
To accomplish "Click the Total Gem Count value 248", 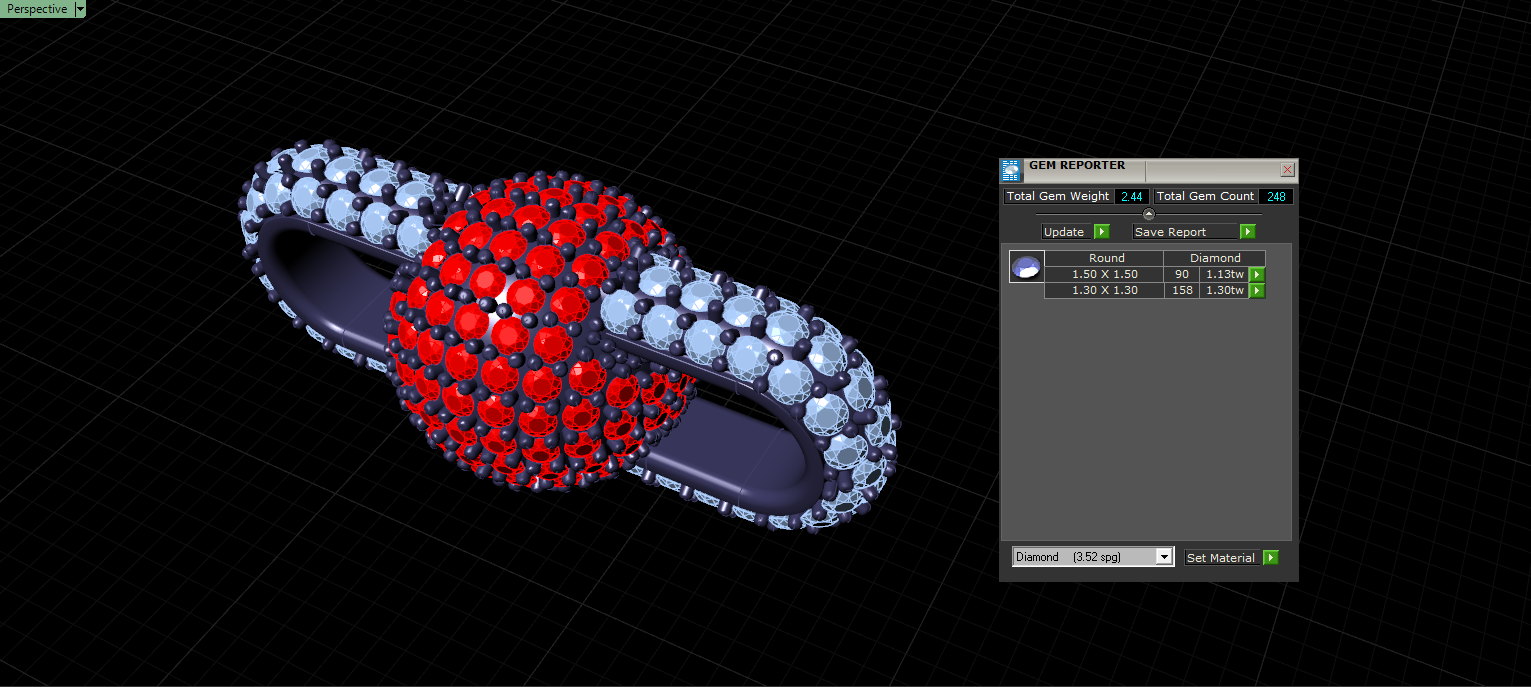I will pyautogui.click(x=1276, y=197).
